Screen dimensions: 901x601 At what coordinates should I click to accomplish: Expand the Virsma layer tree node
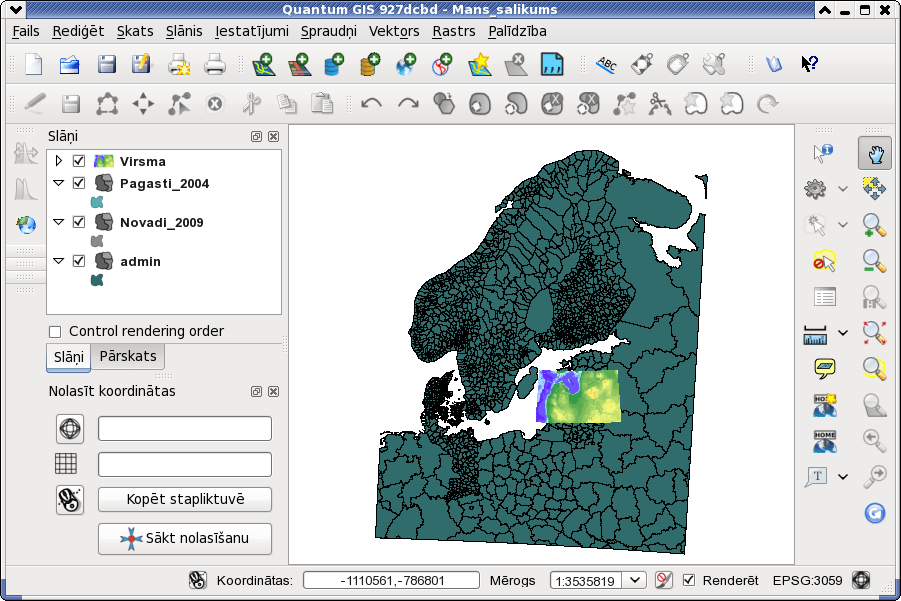[x=58, y=160]
